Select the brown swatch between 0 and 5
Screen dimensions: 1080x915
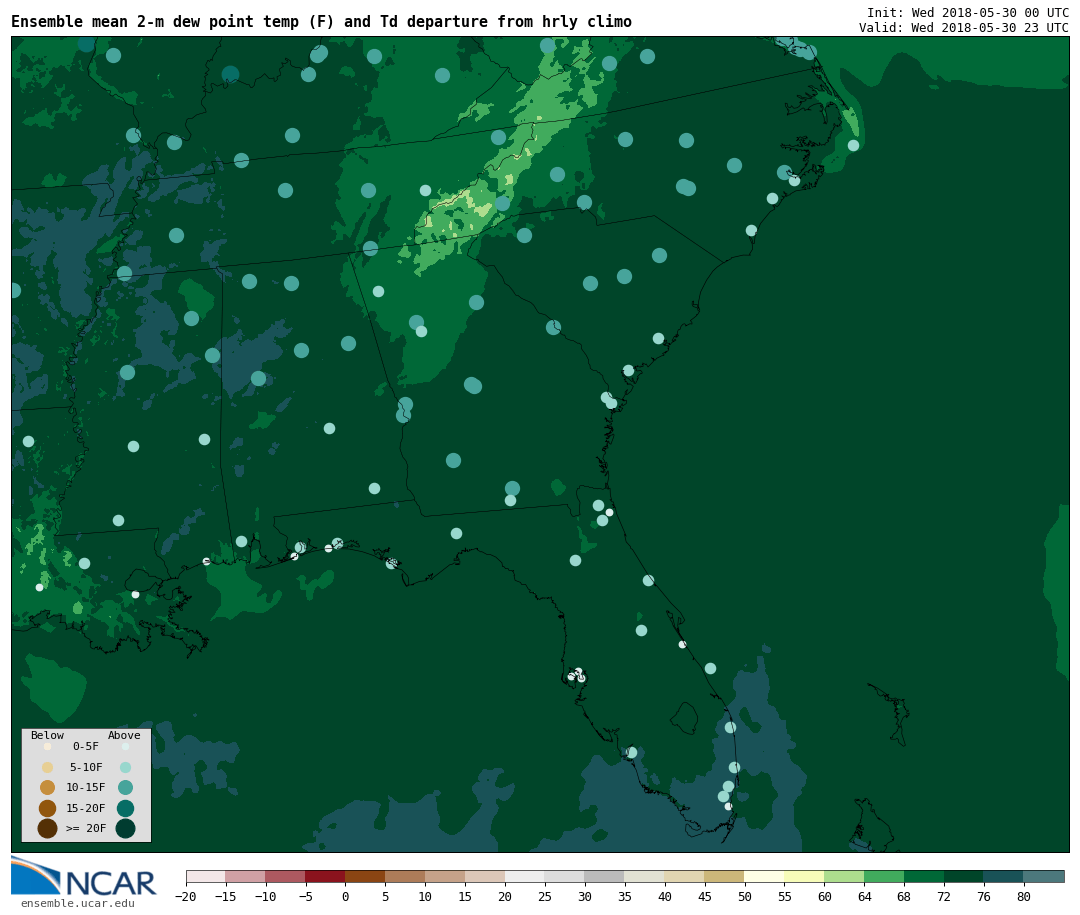tap(366, 876)
